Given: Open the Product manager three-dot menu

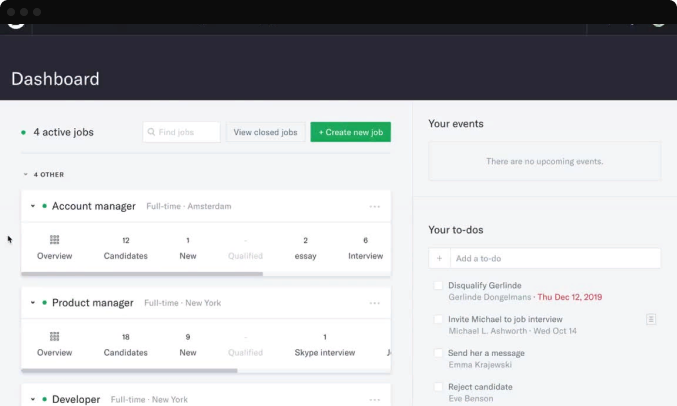Looking at the screenshot, I should point(375,303).
